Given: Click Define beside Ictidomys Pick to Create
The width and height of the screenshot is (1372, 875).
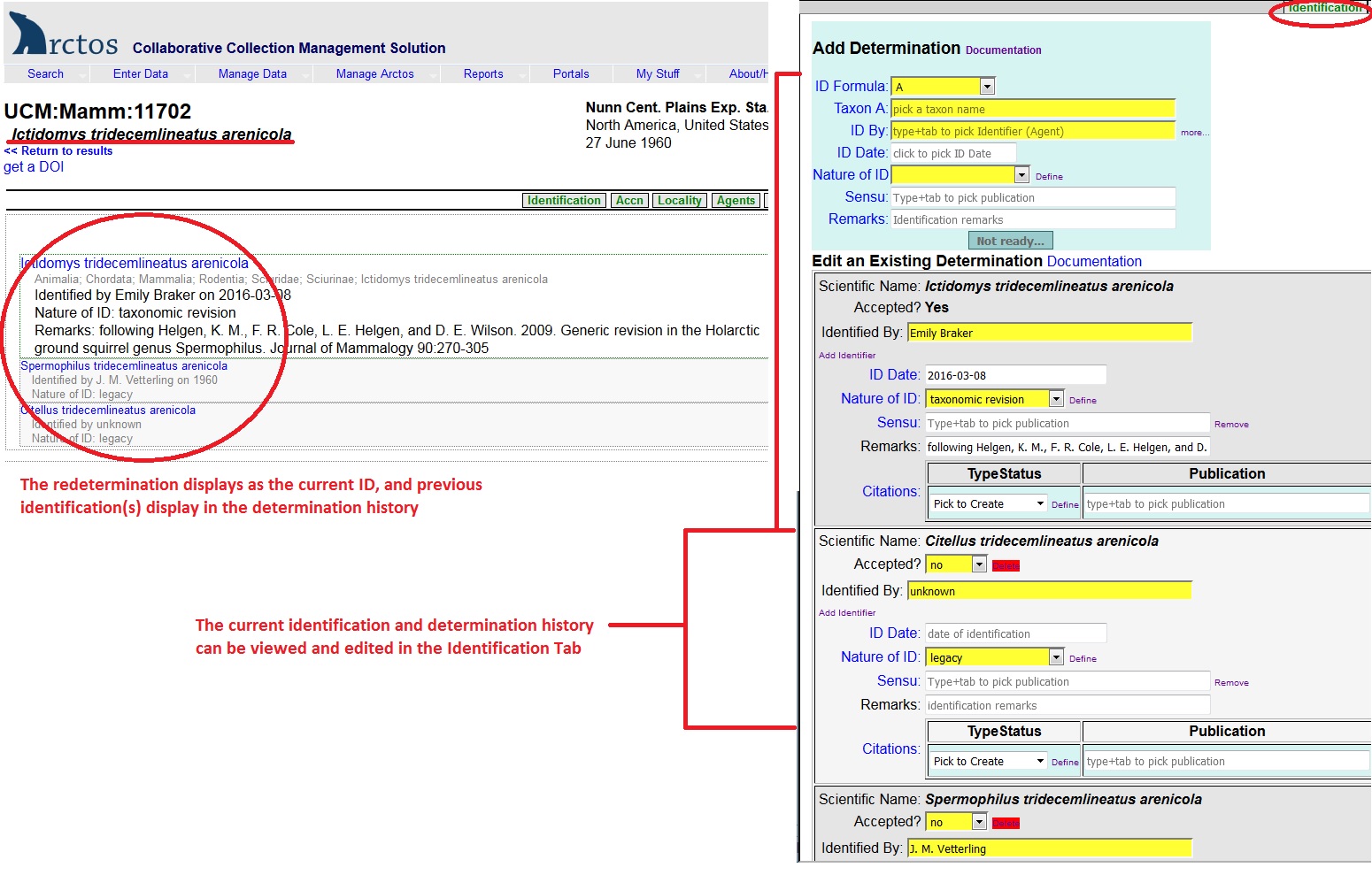Looking at the screenshot, I should pos(1065,505).
